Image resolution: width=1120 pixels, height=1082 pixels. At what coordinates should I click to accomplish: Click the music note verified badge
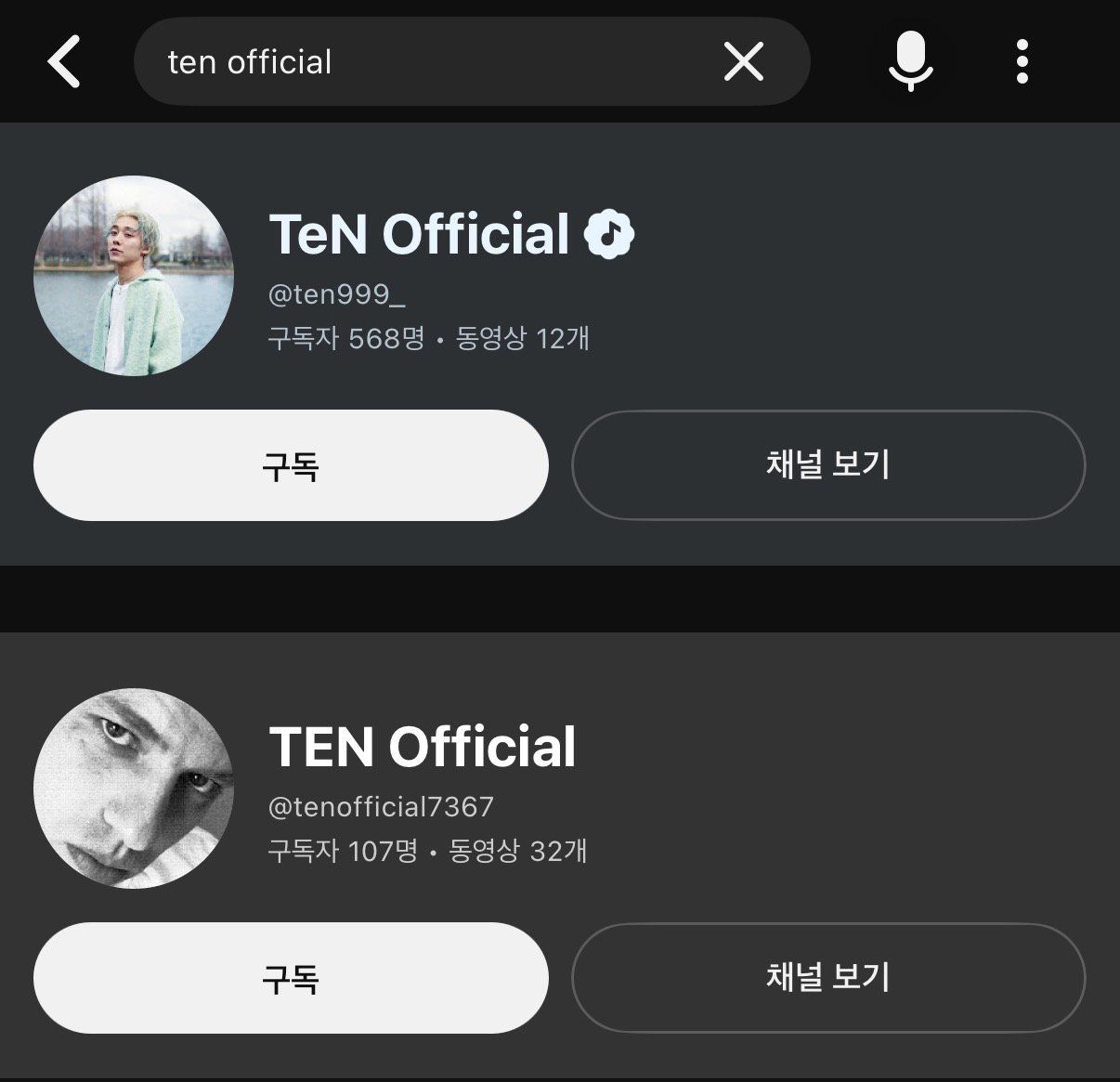tap(609, 234)
